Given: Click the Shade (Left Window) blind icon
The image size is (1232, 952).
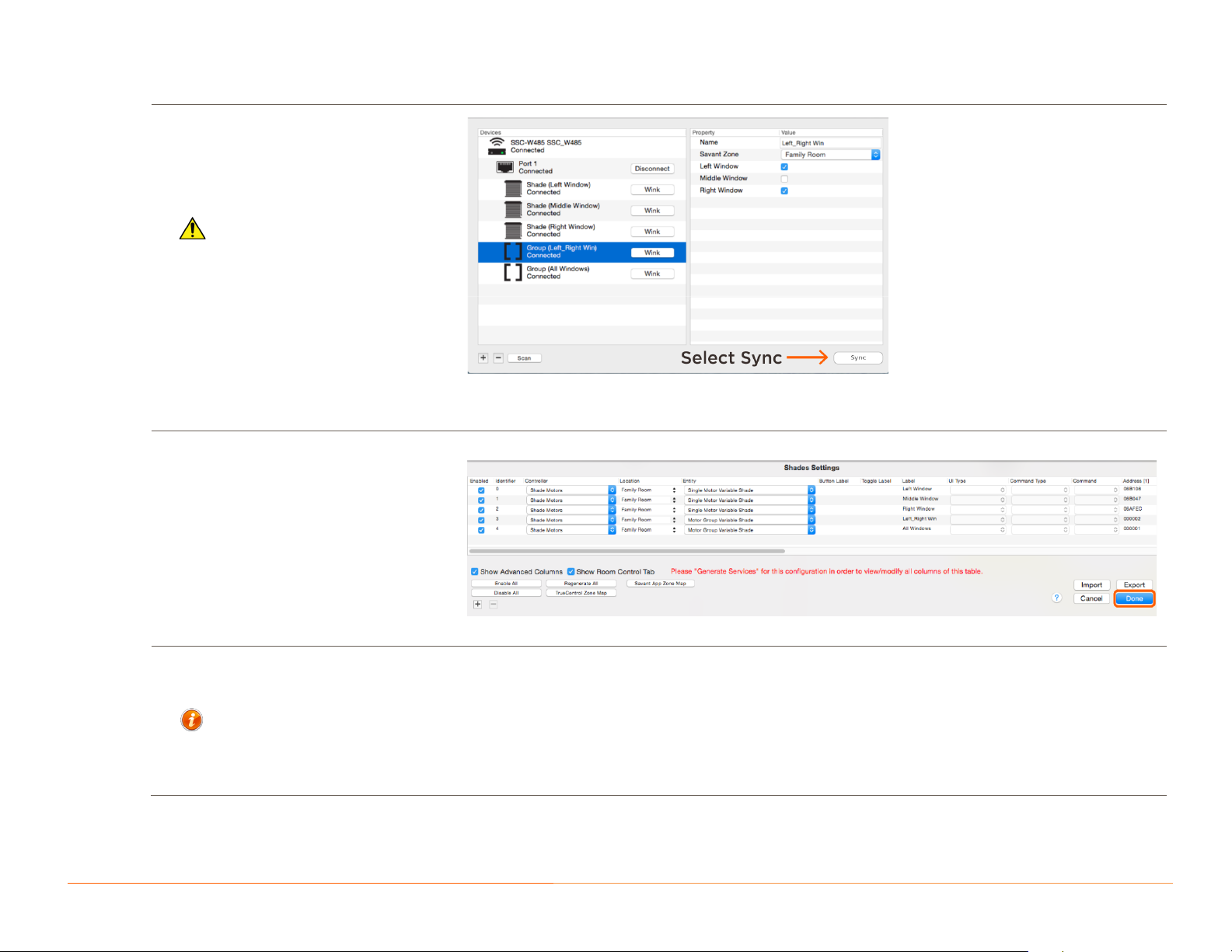Looking at the screenshot, I should coord(513,188).
